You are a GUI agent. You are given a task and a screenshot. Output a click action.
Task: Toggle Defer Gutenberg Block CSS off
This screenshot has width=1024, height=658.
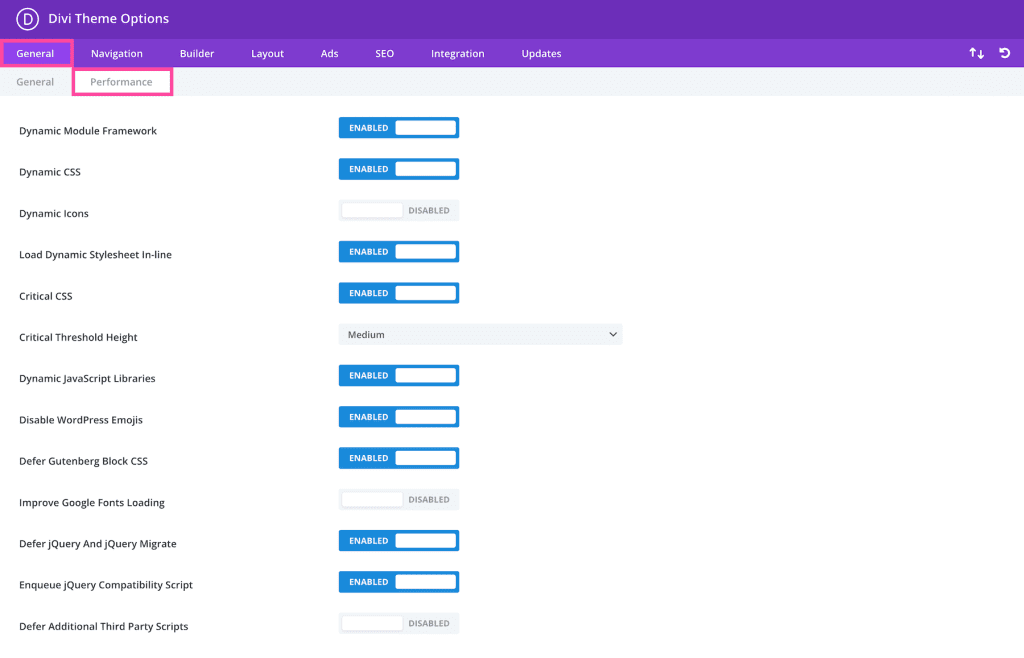pyautogui.click(x=399, y=457)
